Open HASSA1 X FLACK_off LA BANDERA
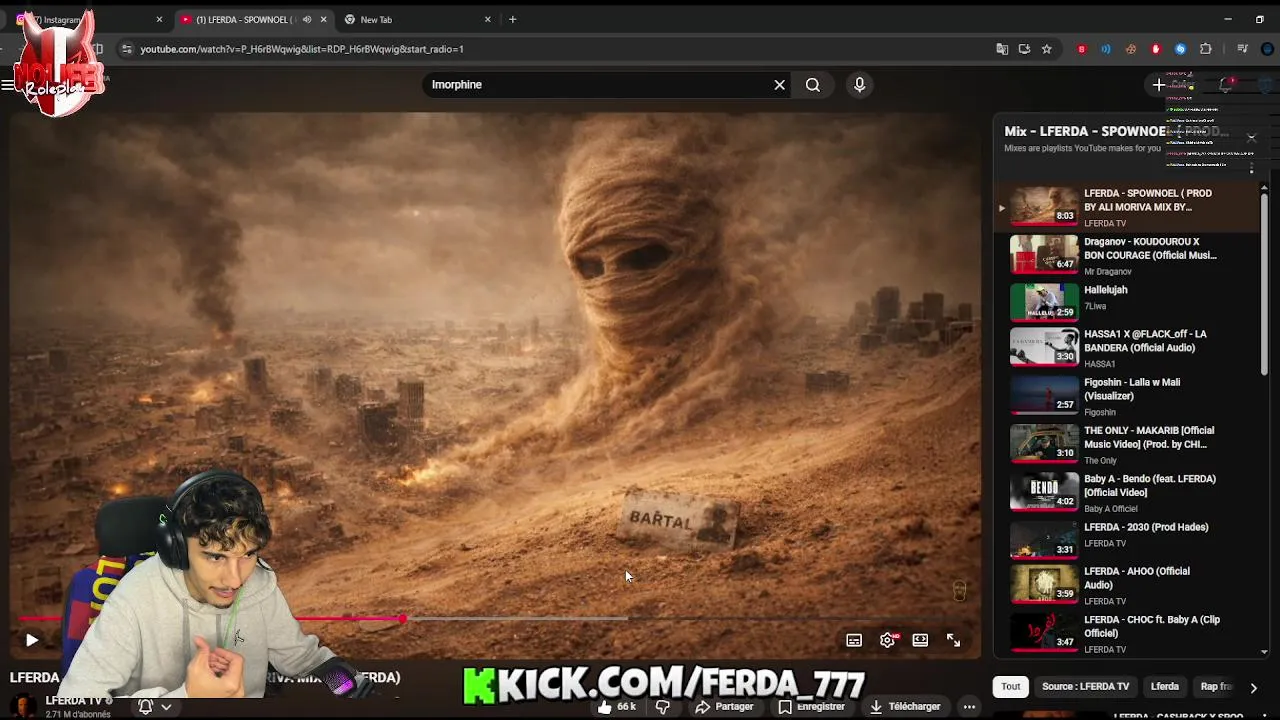The width and height of the screenshot is (1280, 720). coord(1127,347)
